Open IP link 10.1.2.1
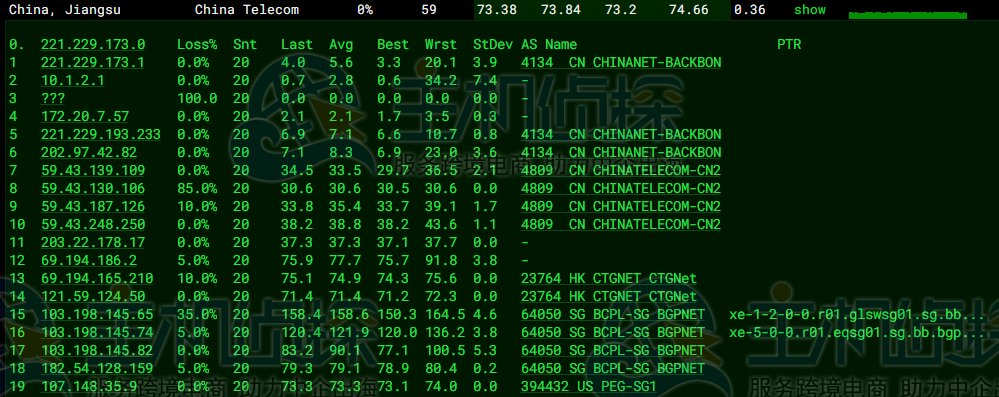This screenshot has width=999, height=397. 73,80
